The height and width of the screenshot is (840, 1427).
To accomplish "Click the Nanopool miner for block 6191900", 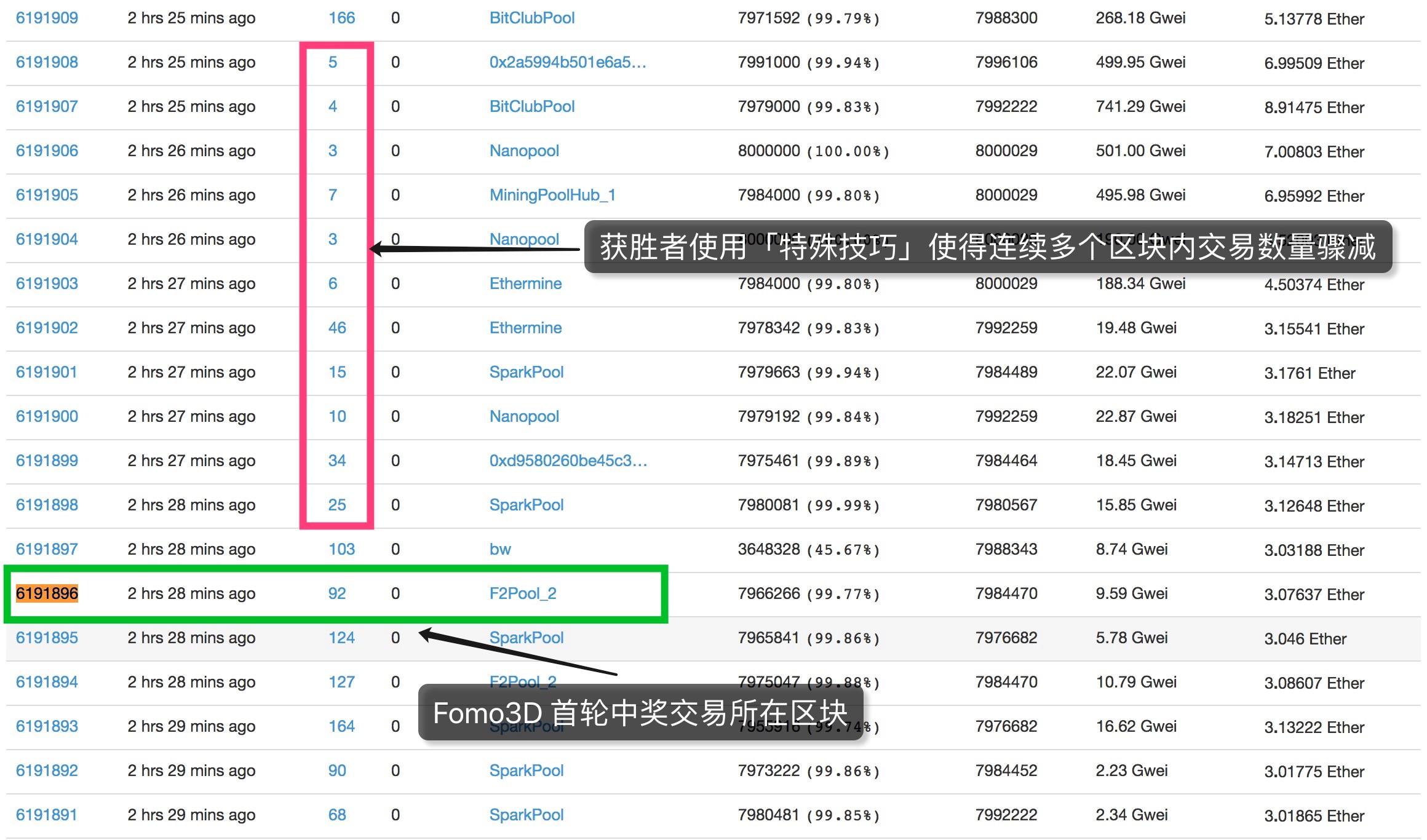I will click(524, 416).
